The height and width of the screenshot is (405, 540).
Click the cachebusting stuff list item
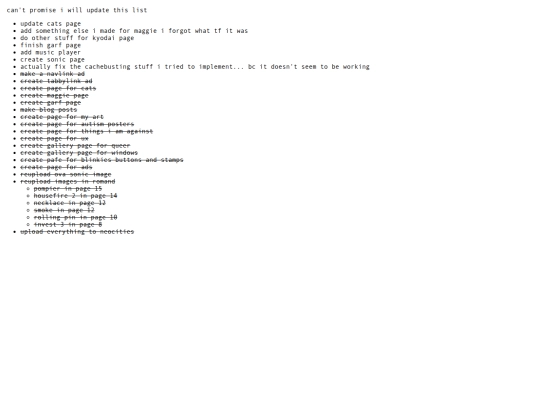click(x=195, y=67)
